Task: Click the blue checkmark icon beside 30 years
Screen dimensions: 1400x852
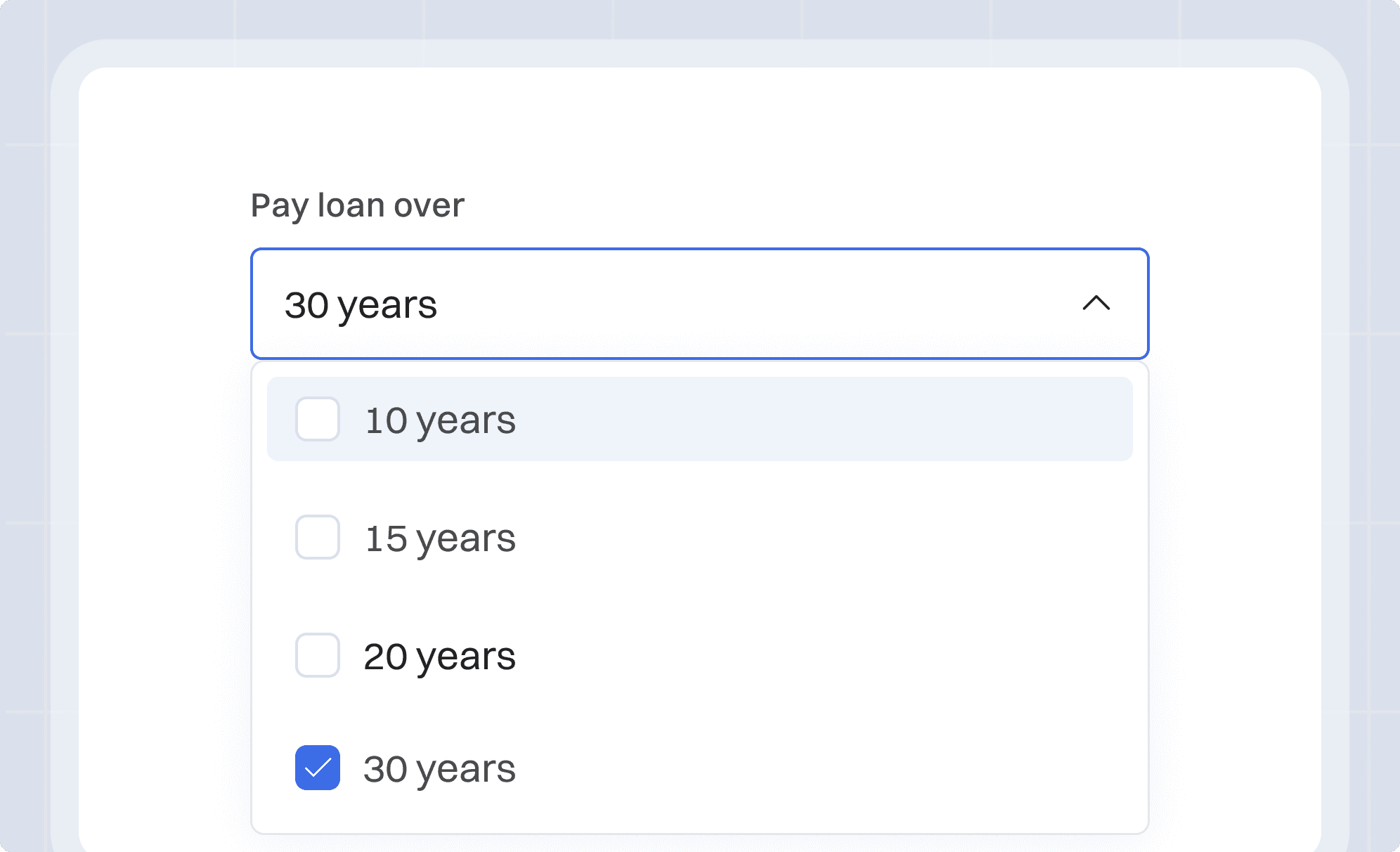Action: 317,768
